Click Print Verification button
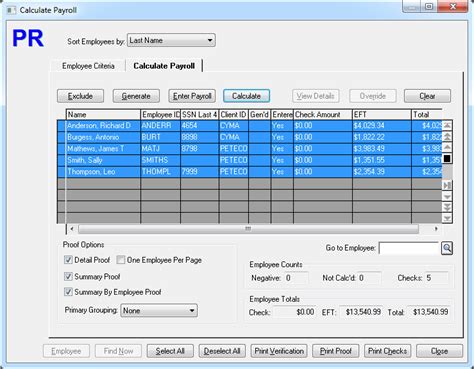Viewport: 474px width, 369px height. (x=279, y=351)
